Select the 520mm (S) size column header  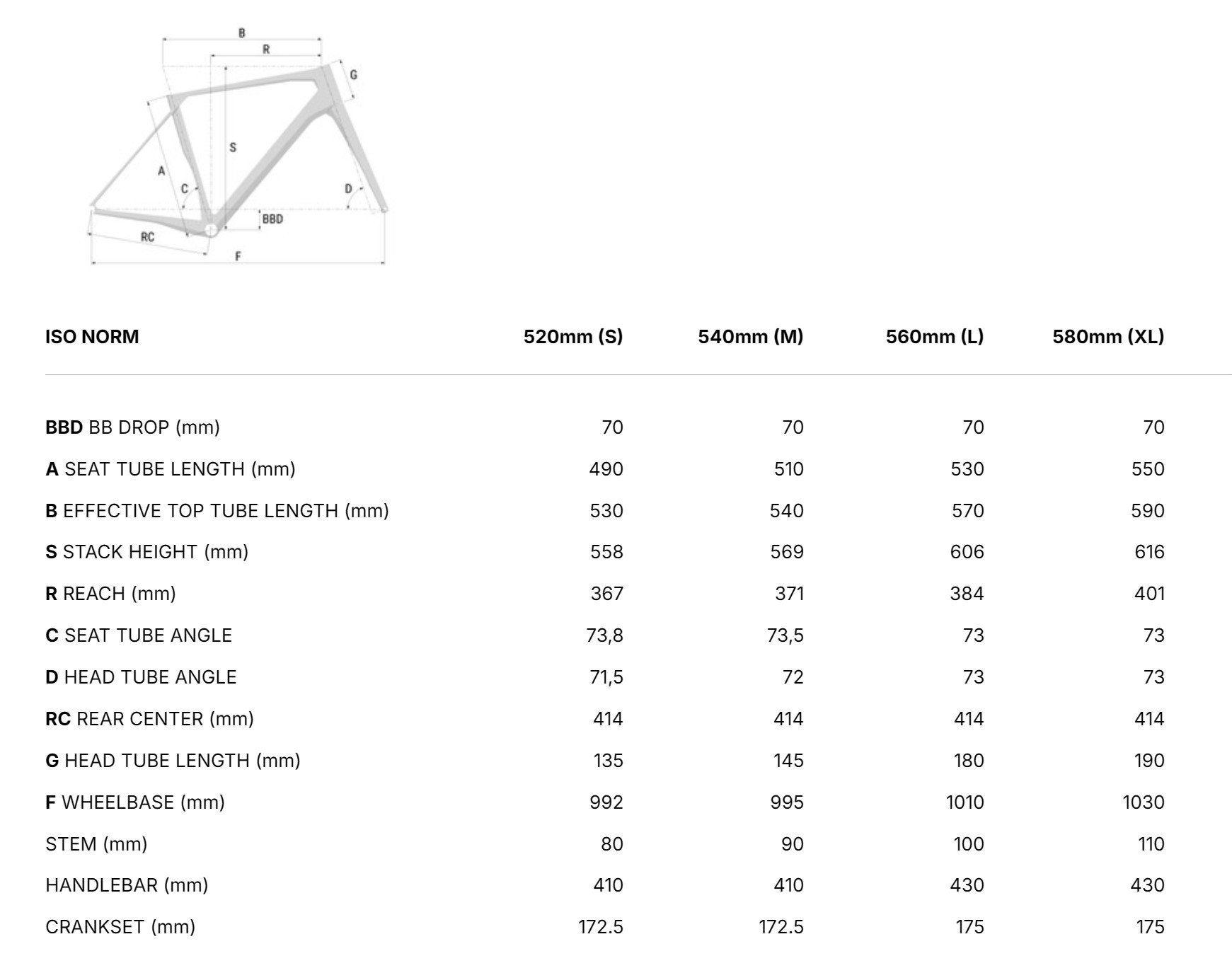tap(572, 336)
